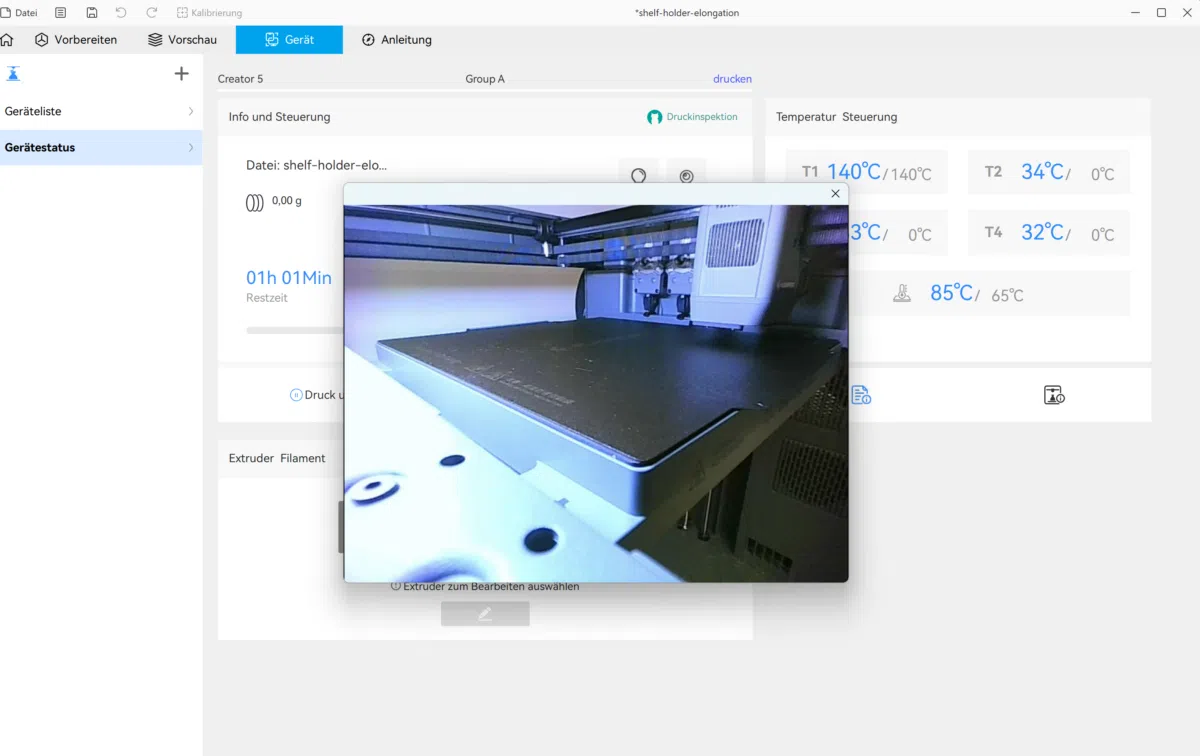
Task: Expand the Geräteliste chevron arrow
Action: (191, 111)
